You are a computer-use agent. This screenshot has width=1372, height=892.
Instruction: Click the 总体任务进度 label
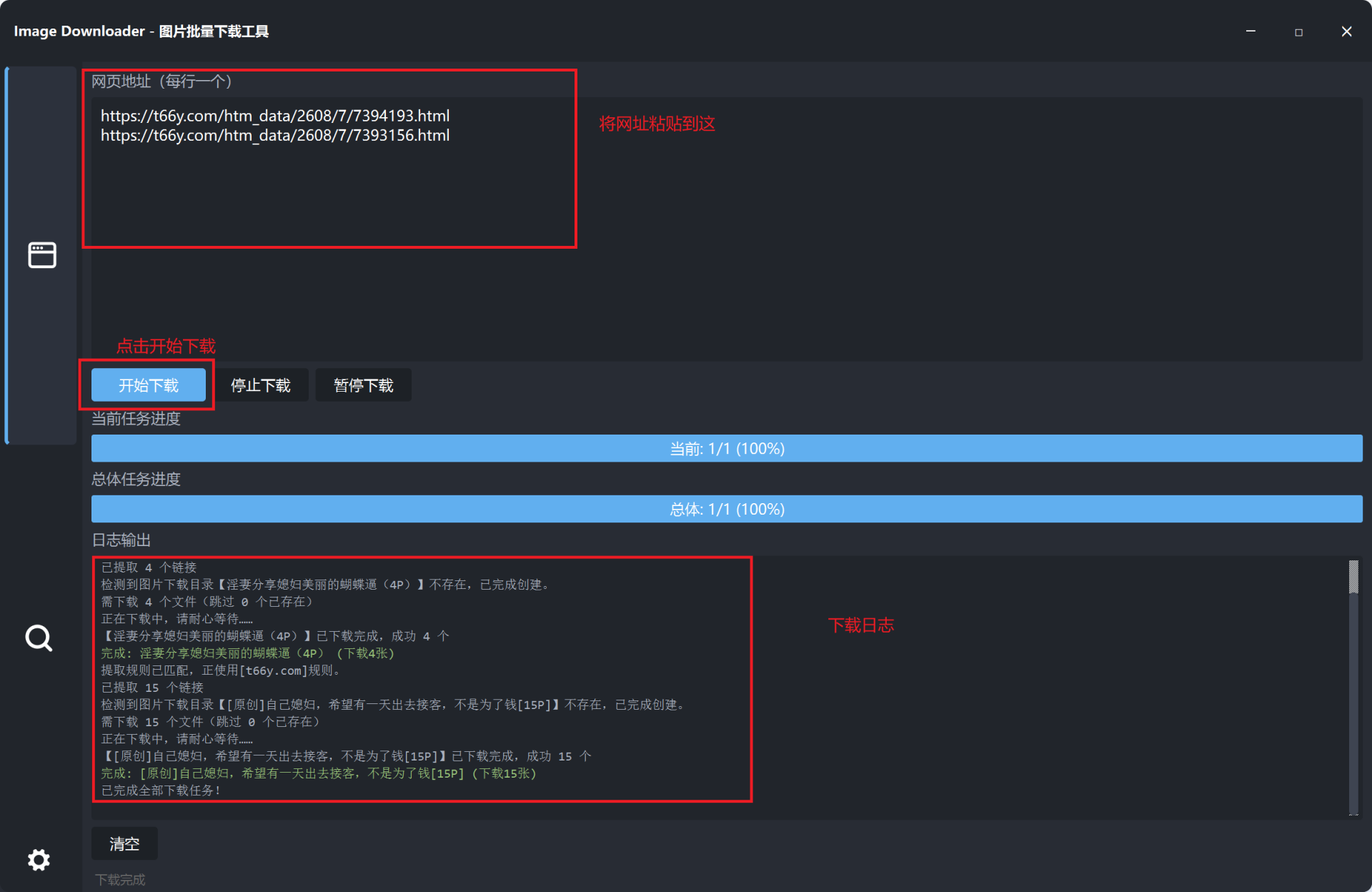136,479
